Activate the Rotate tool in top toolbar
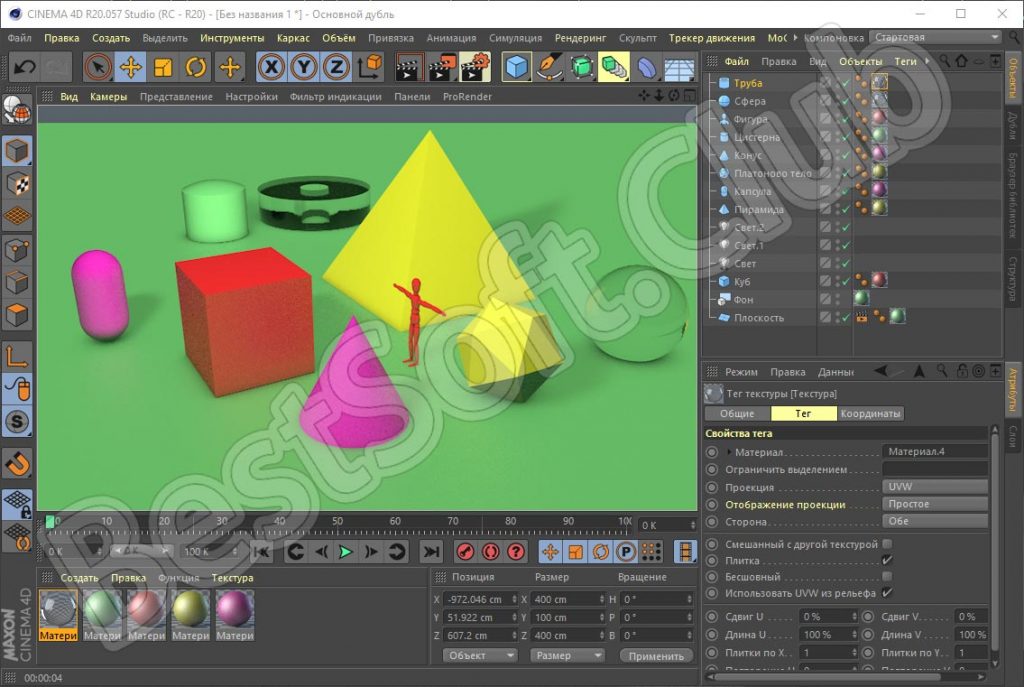 pos(196,67)
